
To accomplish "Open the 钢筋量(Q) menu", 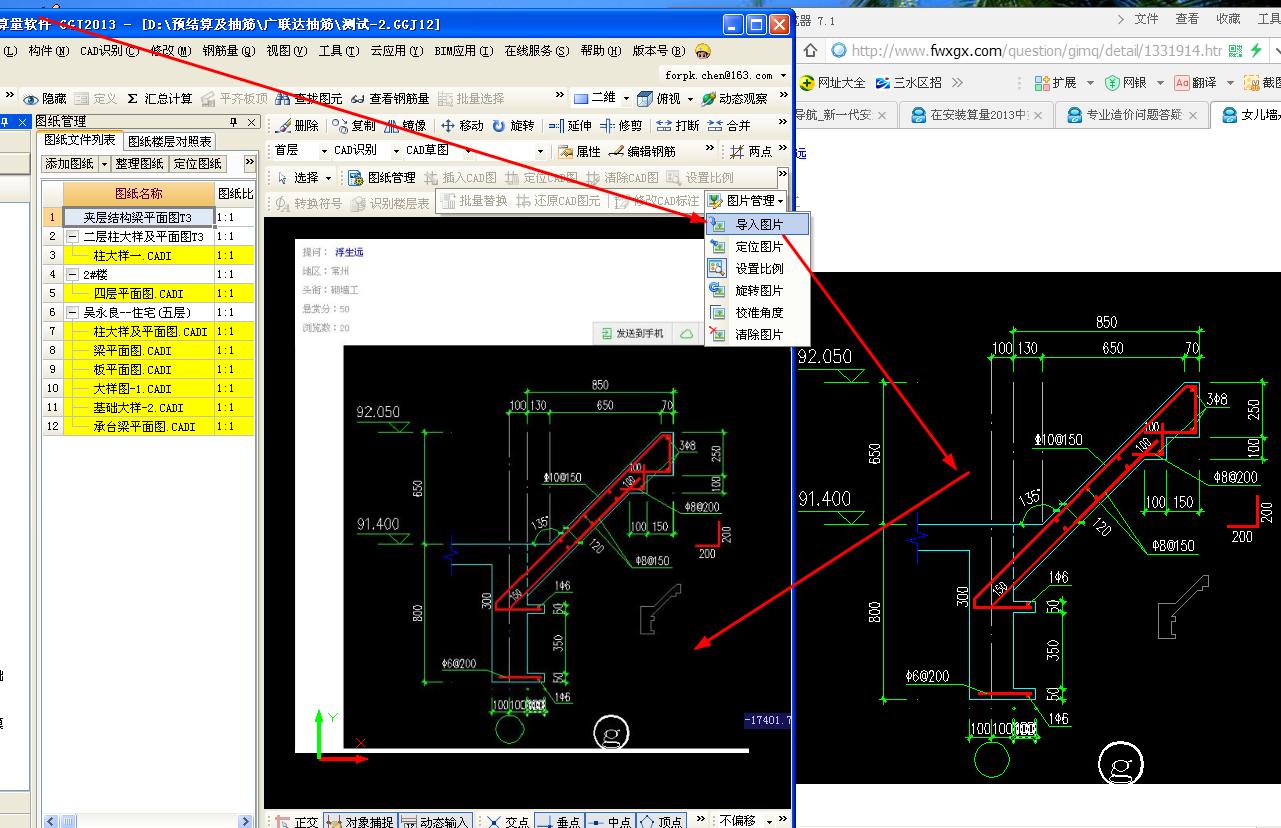I will (x=228, y=51).
